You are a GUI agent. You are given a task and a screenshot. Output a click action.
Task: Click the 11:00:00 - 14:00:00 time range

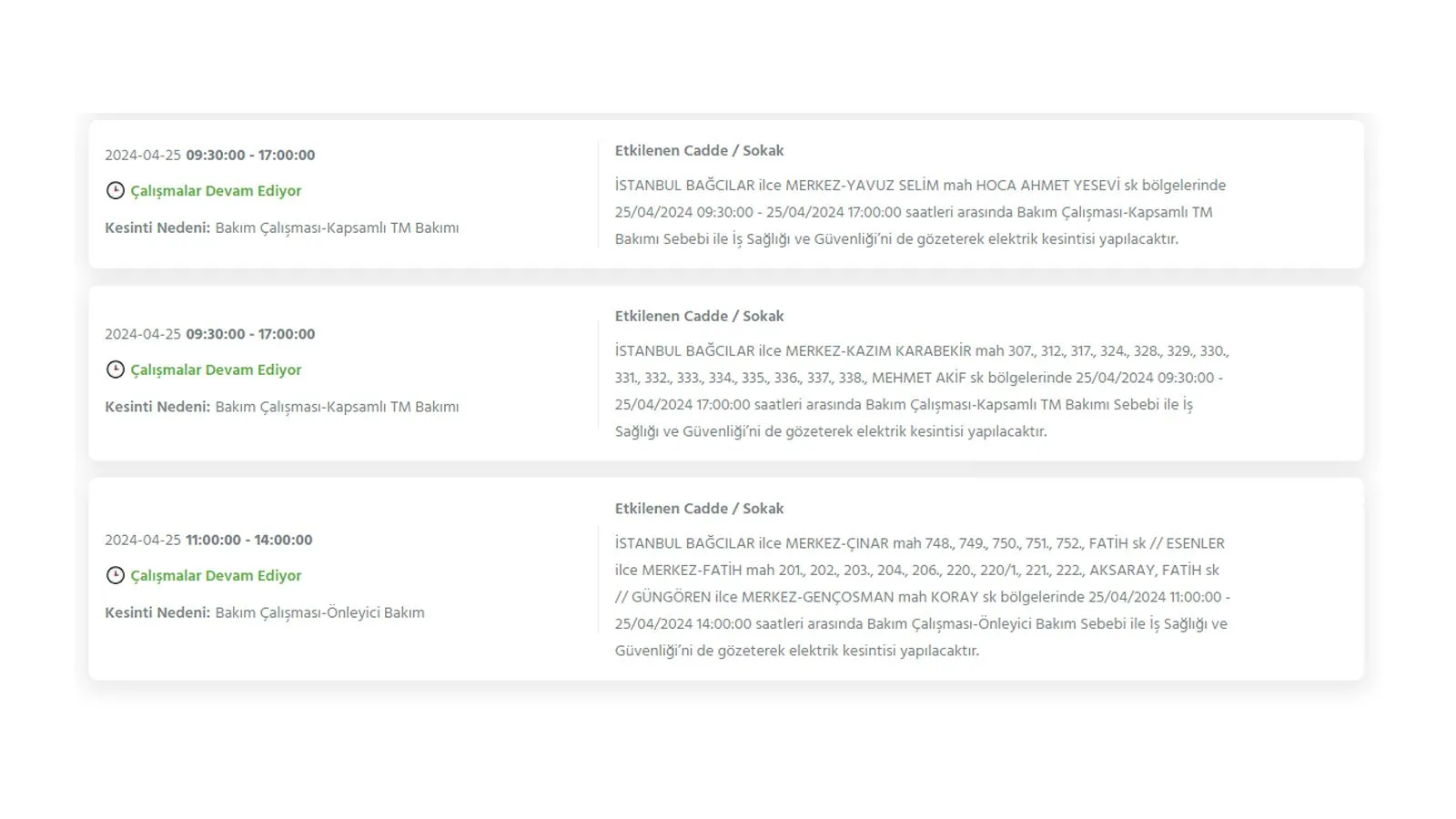click(248, 541)
